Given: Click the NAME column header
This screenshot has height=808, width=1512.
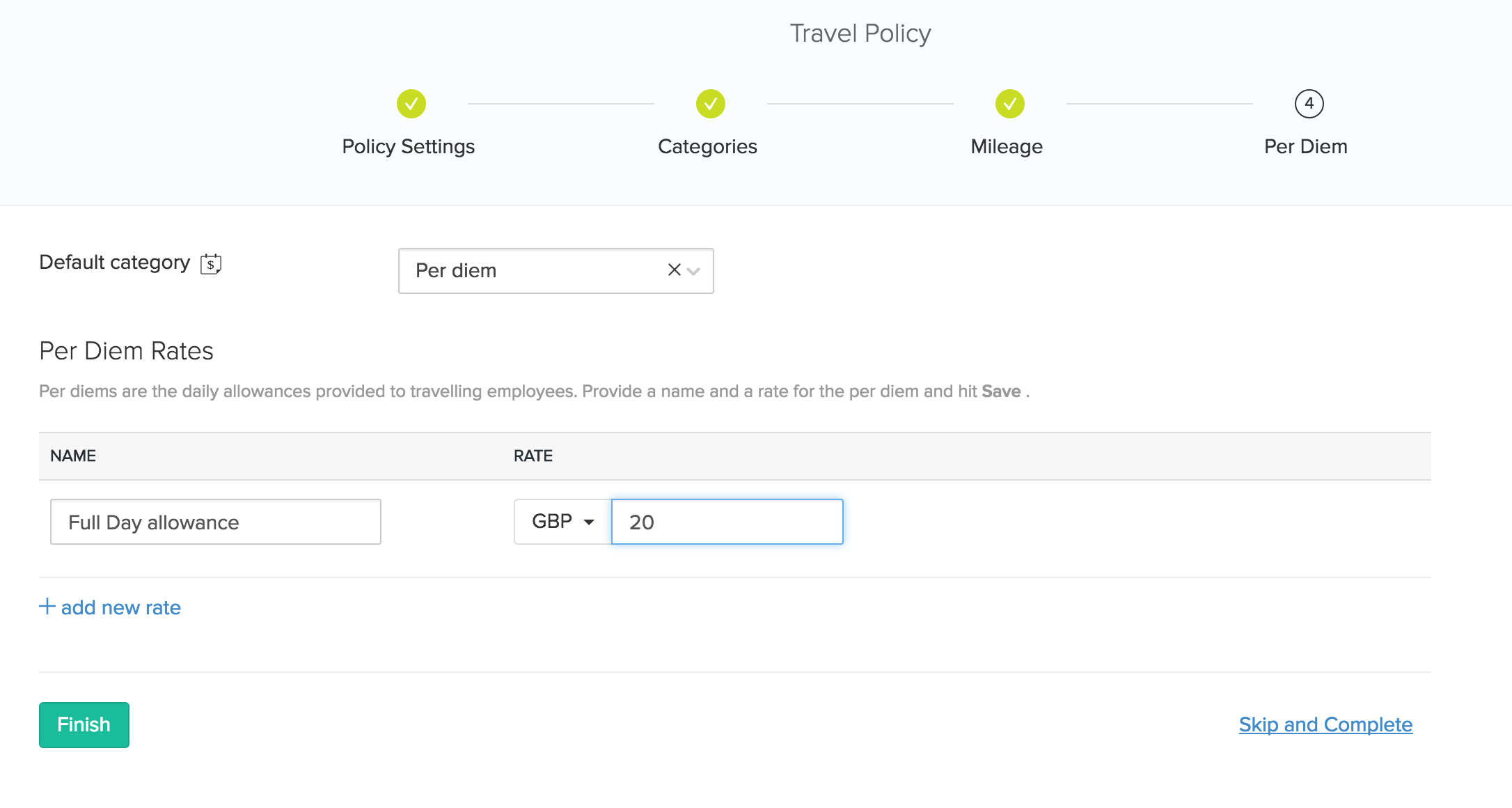Looking at the screenshot, I should tap(73, 456).
